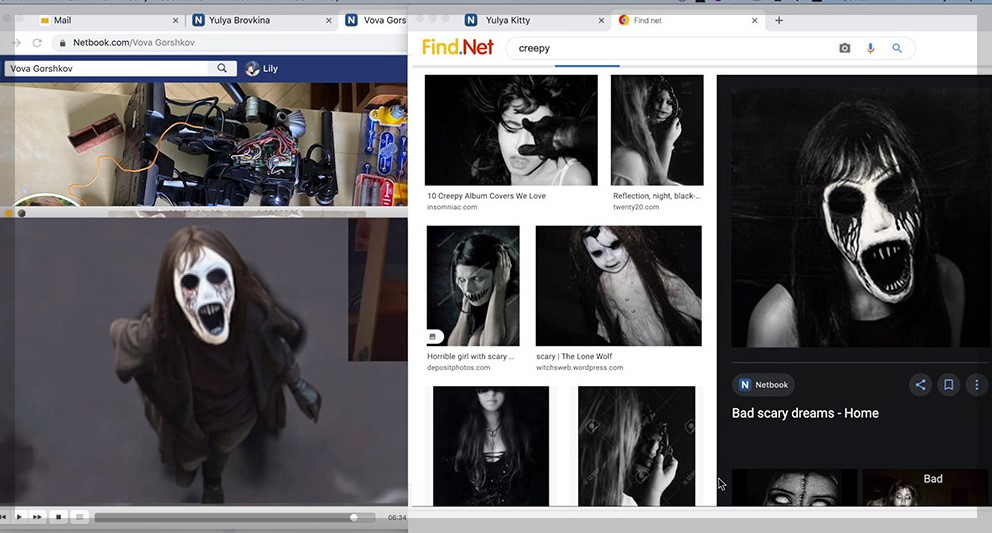Open 10 Creepy Album Covers thumbnail
The height and width of the screenshot is (533, 992).
[x=511, y=130]
